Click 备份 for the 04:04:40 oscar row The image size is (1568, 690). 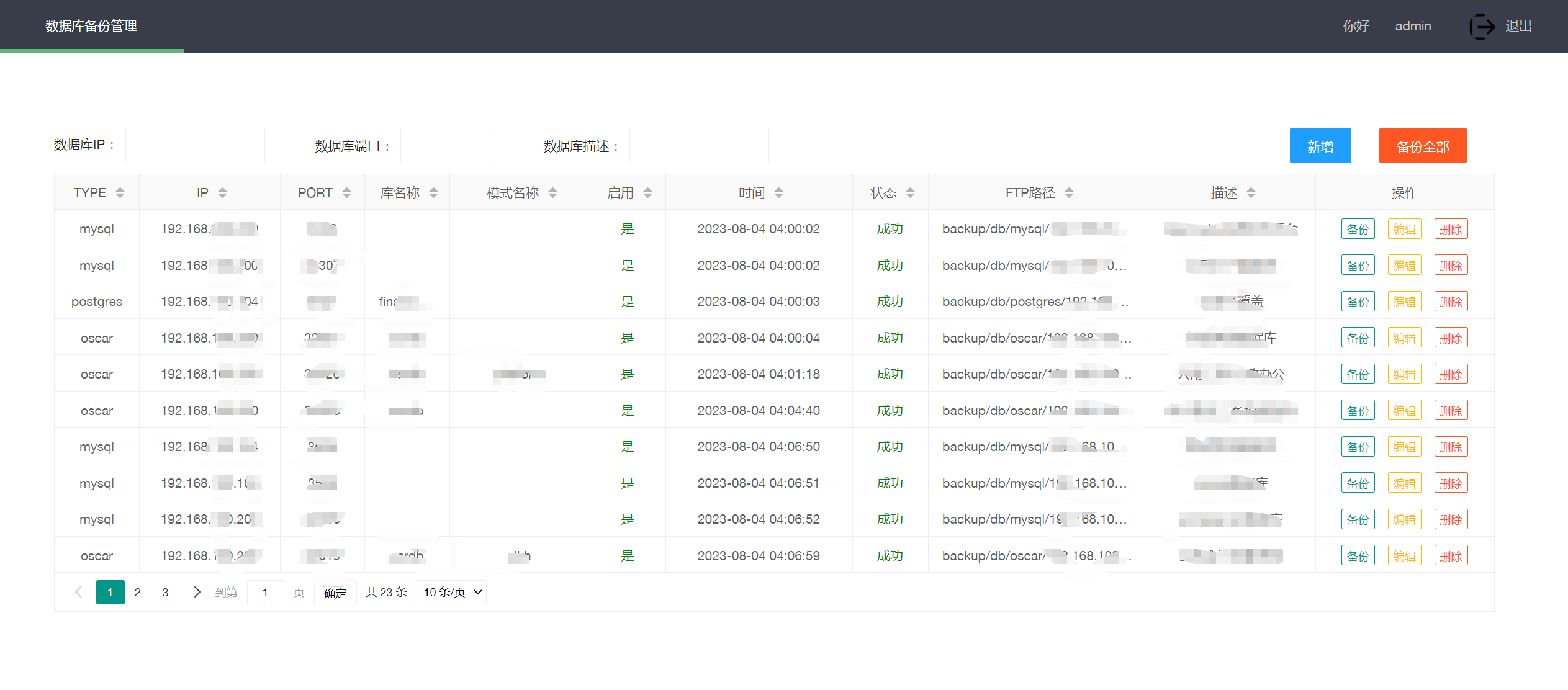[1358, 411]
